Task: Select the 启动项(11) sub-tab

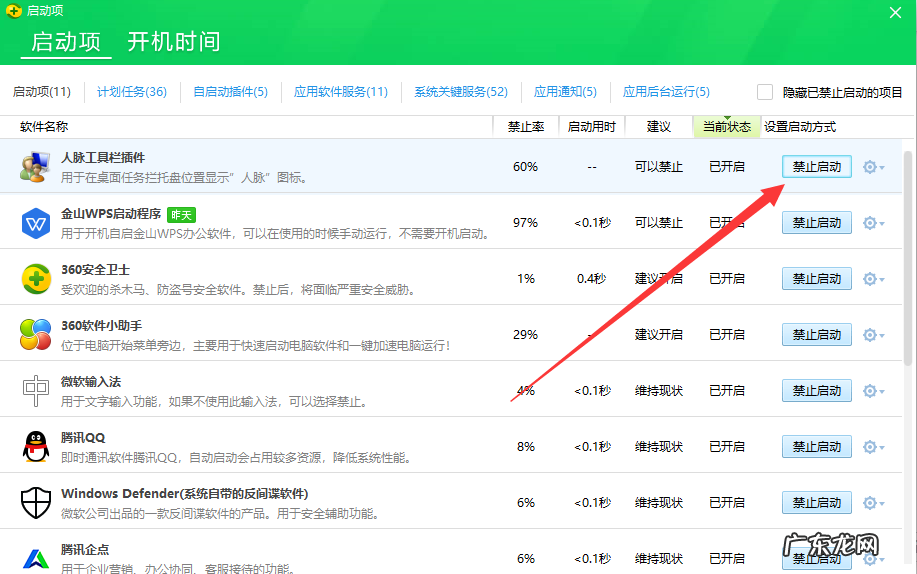Action: 42,92
